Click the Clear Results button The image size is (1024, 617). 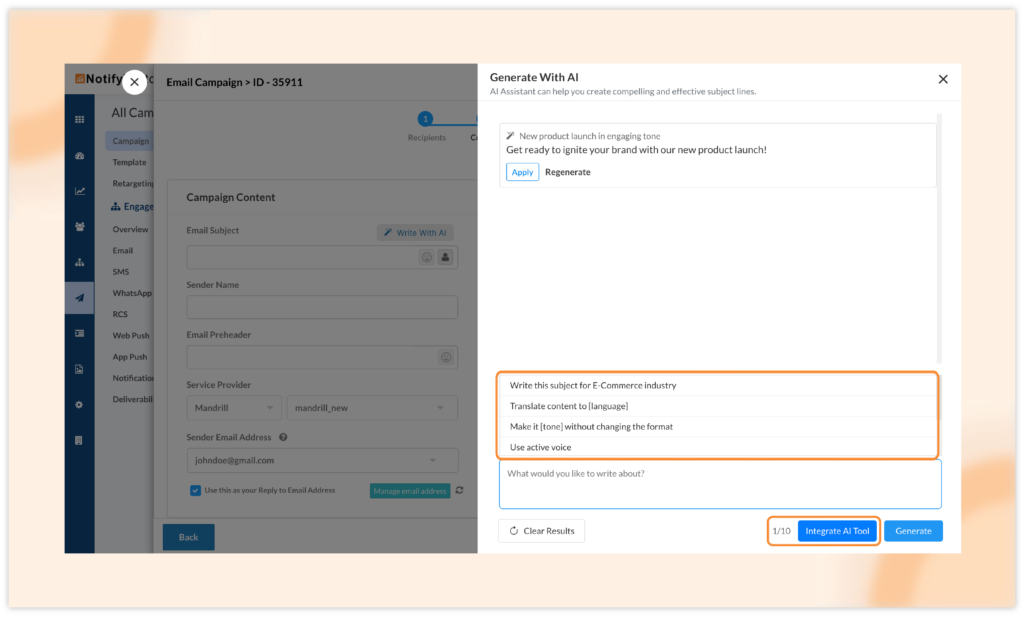click(541, 531)
